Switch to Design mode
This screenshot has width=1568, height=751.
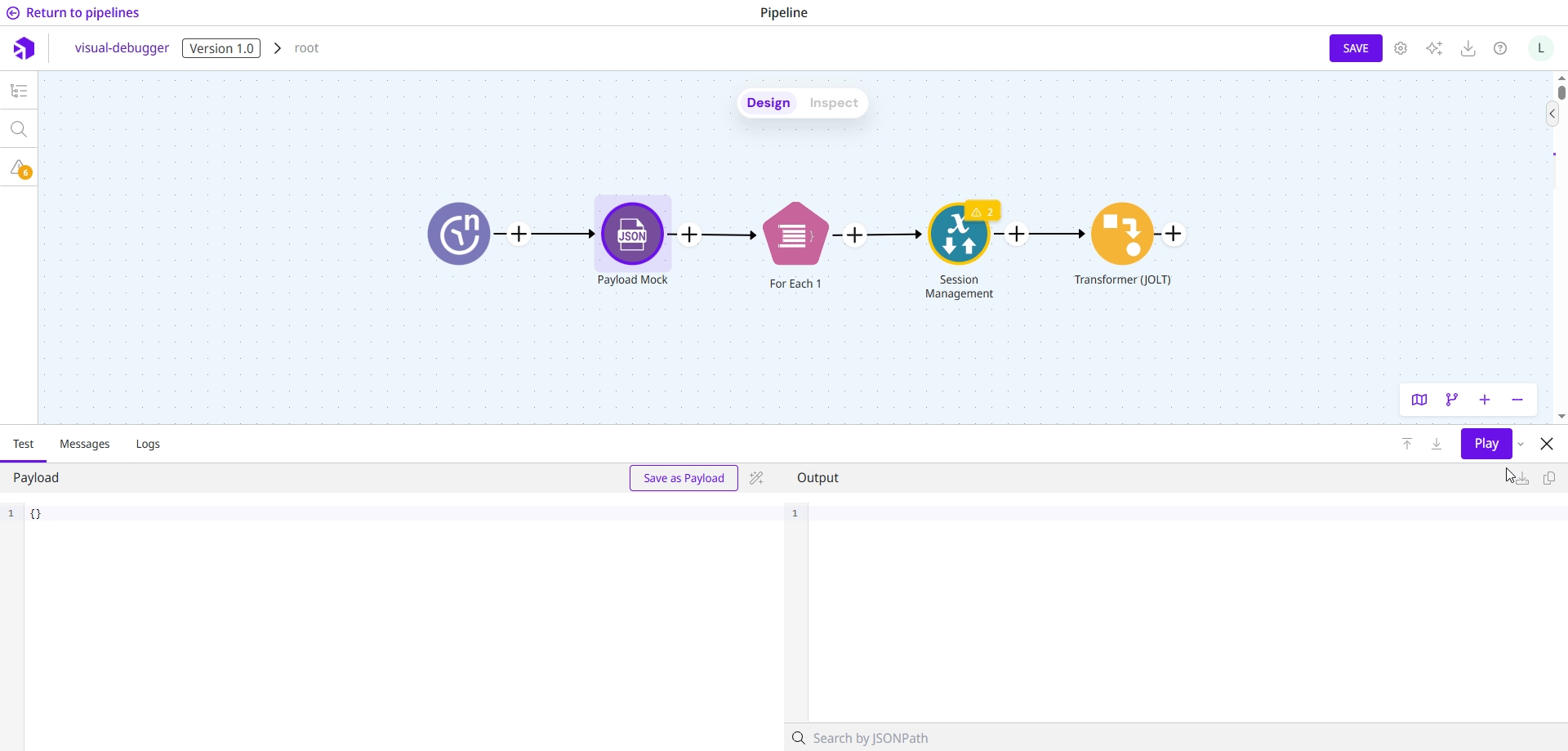[x=768, y=103]
